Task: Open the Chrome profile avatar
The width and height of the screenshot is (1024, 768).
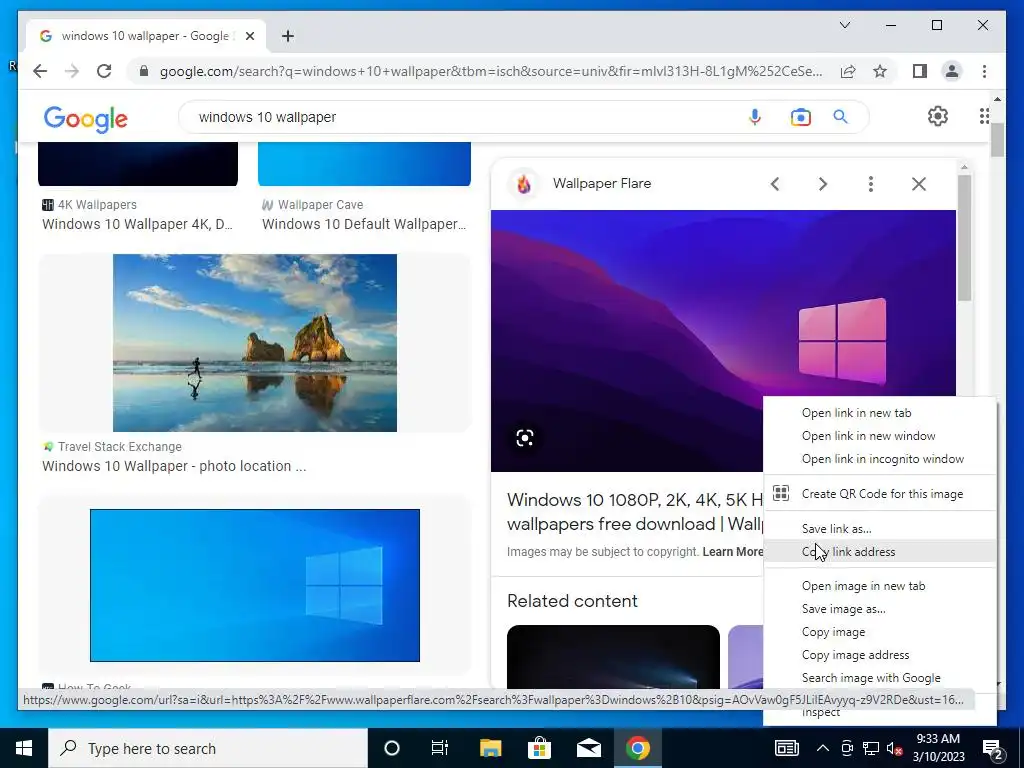Action: 952,71
